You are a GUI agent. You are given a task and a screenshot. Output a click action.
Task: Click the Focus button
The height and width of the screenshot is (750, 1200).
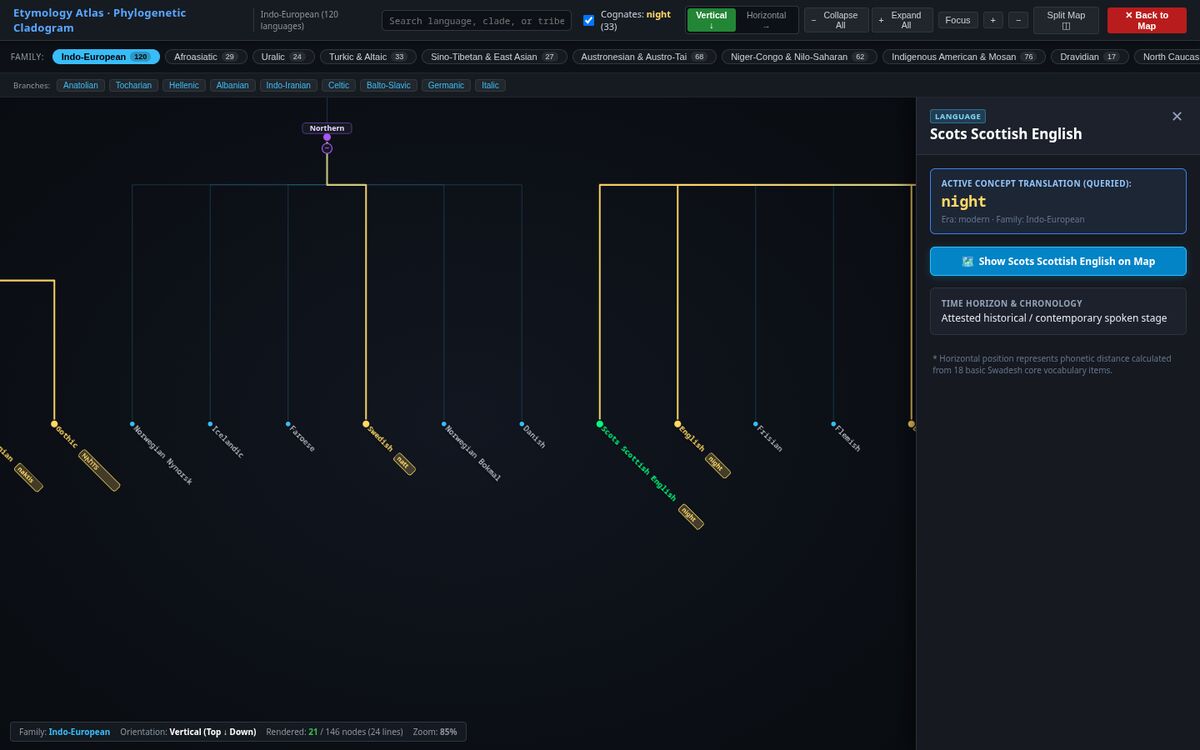[958, 20]
